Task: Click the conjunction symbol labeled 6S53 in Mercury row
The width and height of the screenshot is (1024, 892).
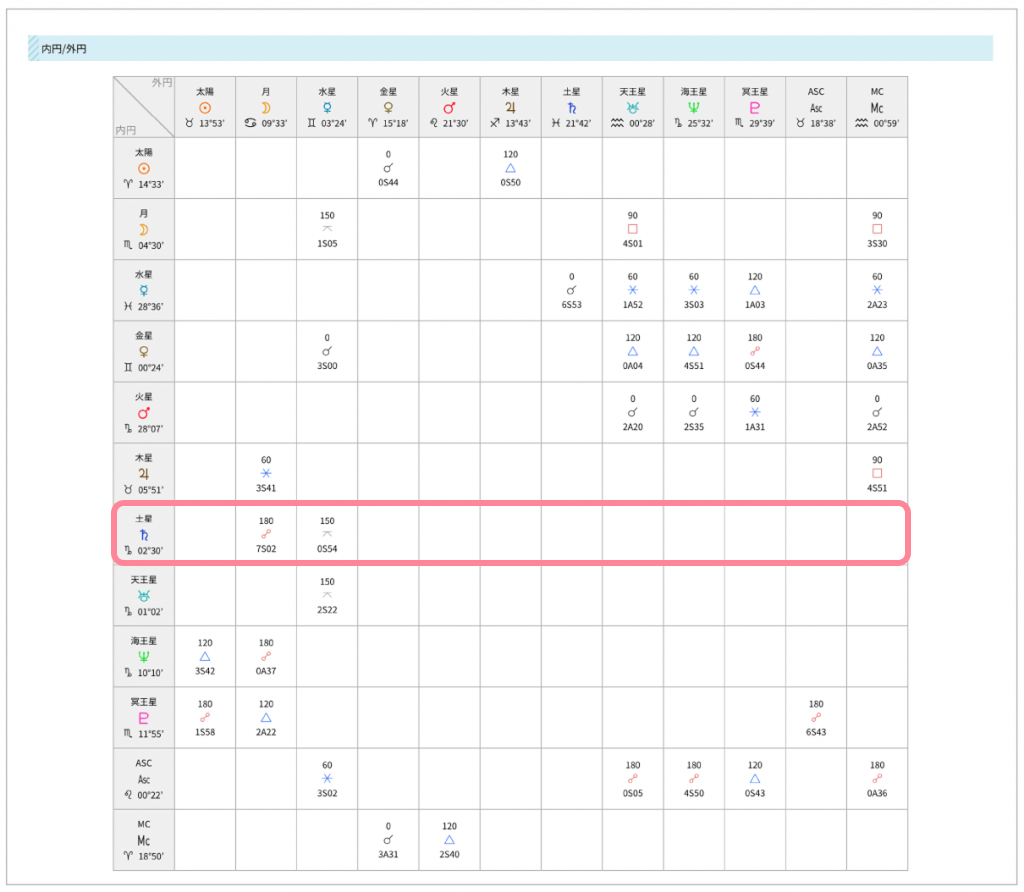Action: [x=571, y=290]
